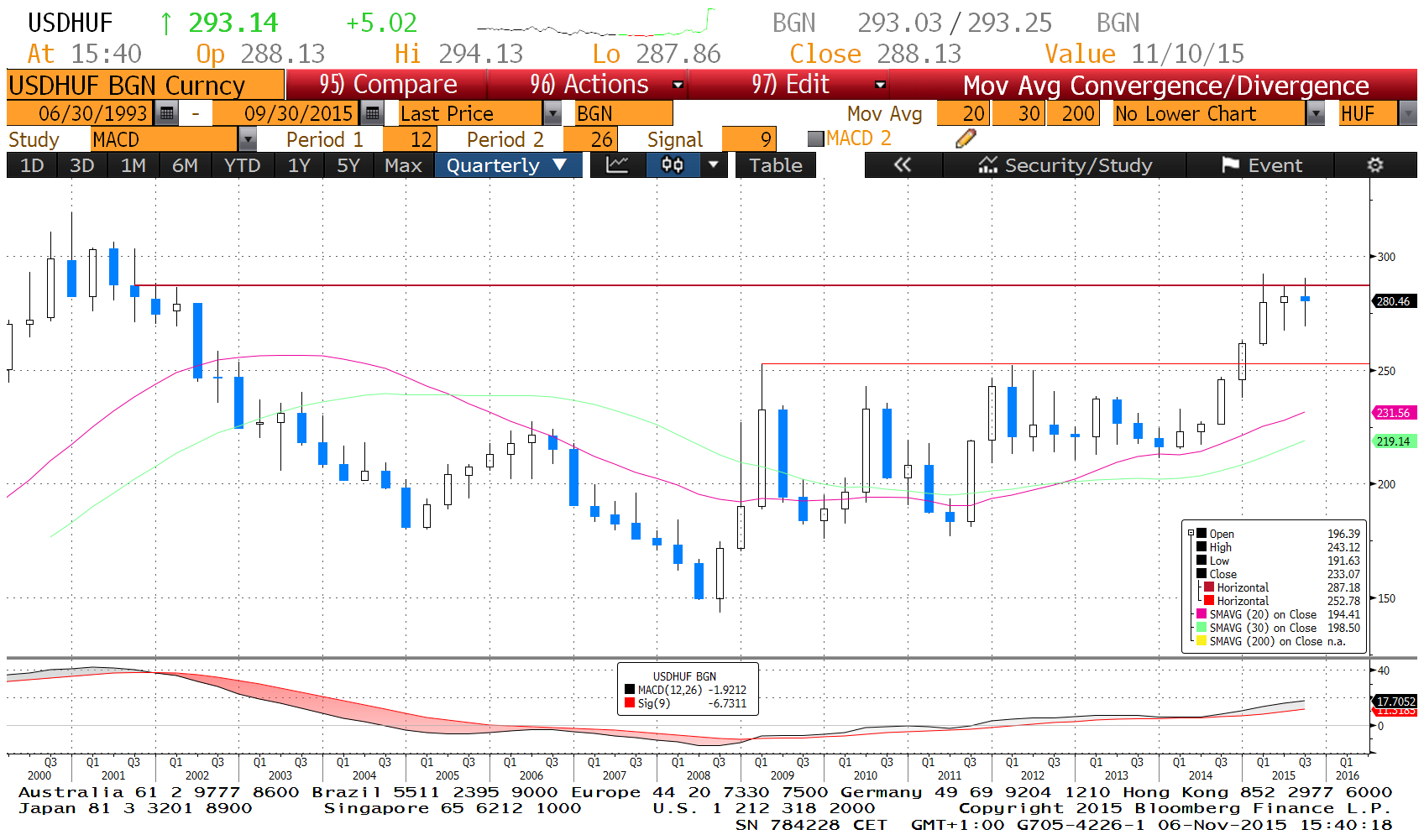The height and width of the screenshot is (840, 1424).
Task: Click the USDHUF BGN Curncy security field
Action: pos(145,85)
